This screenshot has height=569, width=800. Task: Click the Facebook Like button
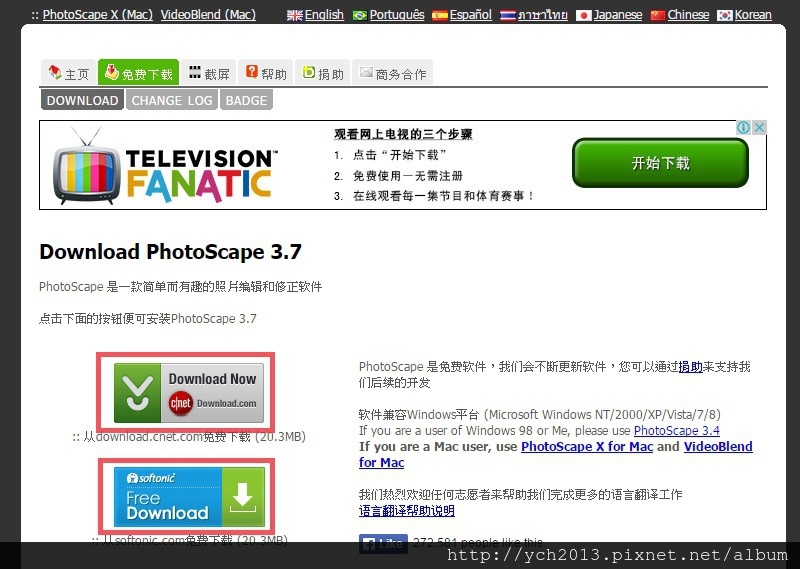point(383,544)
